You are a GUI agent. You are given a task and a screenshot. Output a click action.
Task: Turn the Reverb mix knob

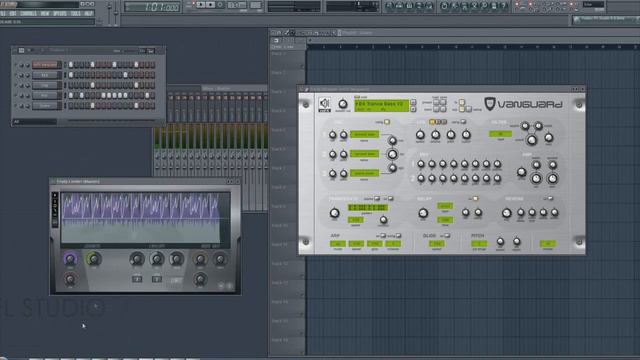coord(507,213)
